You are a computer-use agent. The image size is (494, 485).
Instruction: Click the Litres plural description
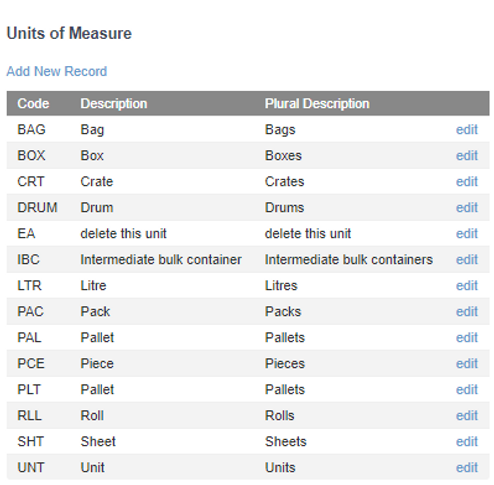pos(281,285)
